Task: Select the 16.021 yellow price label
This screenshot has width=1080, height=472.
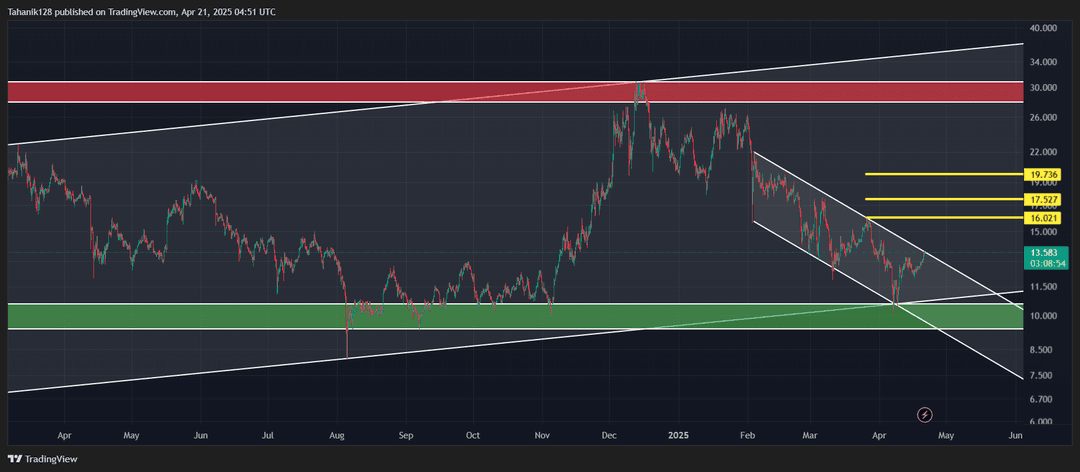Action: coord(1044,218)
